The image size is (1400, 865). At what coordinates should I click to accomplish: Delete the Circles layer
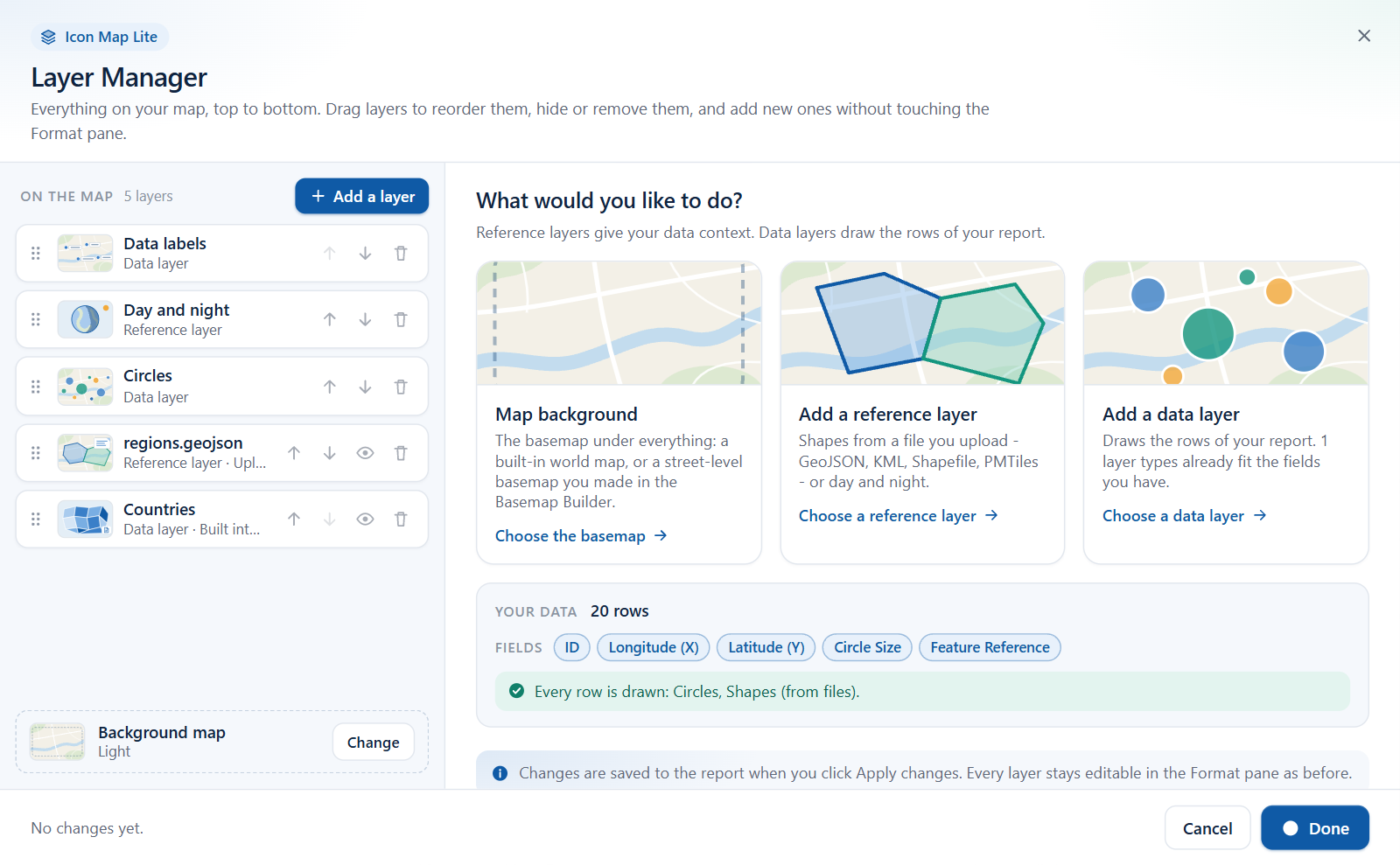coord(401,387)
